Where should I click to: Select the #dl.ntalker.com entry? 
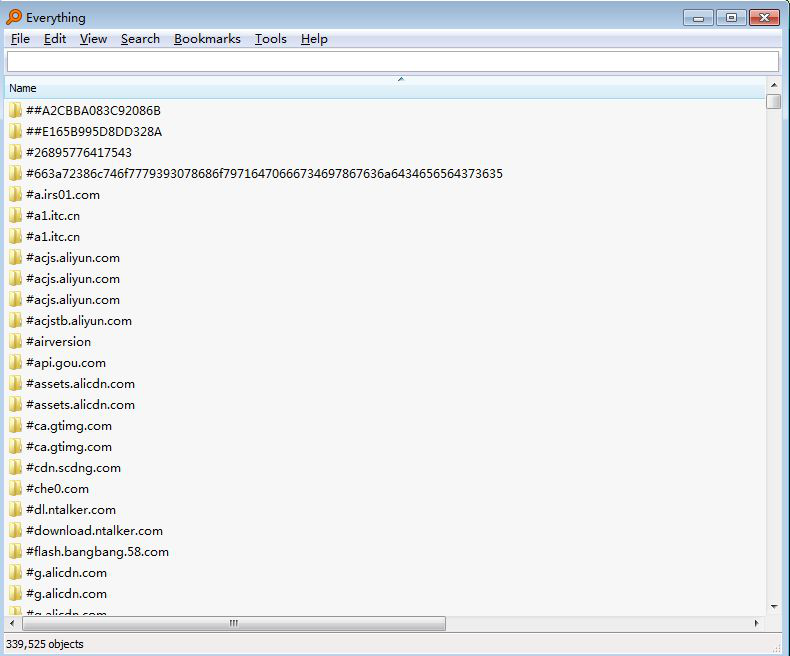point(71,509)
